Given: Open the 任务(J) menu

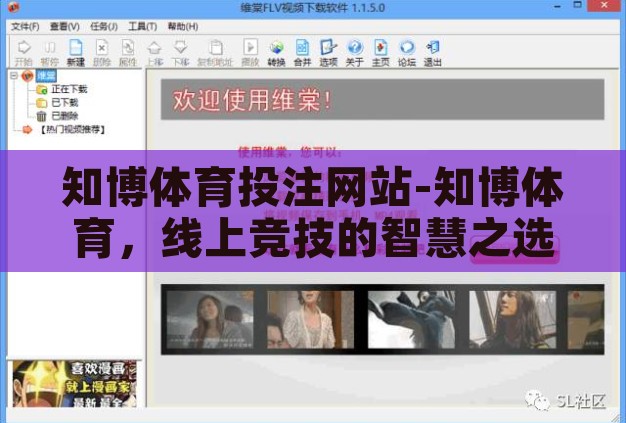Looking at the screenshot, I should 104,26.
